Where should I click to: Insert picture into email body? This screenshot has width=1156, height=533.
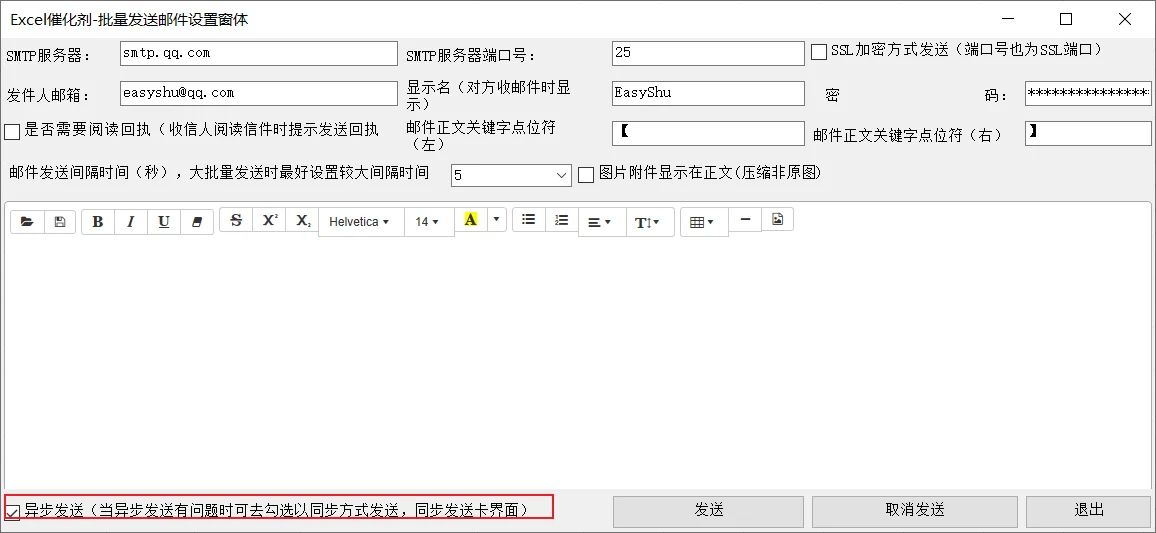click(x=777, y=219)
